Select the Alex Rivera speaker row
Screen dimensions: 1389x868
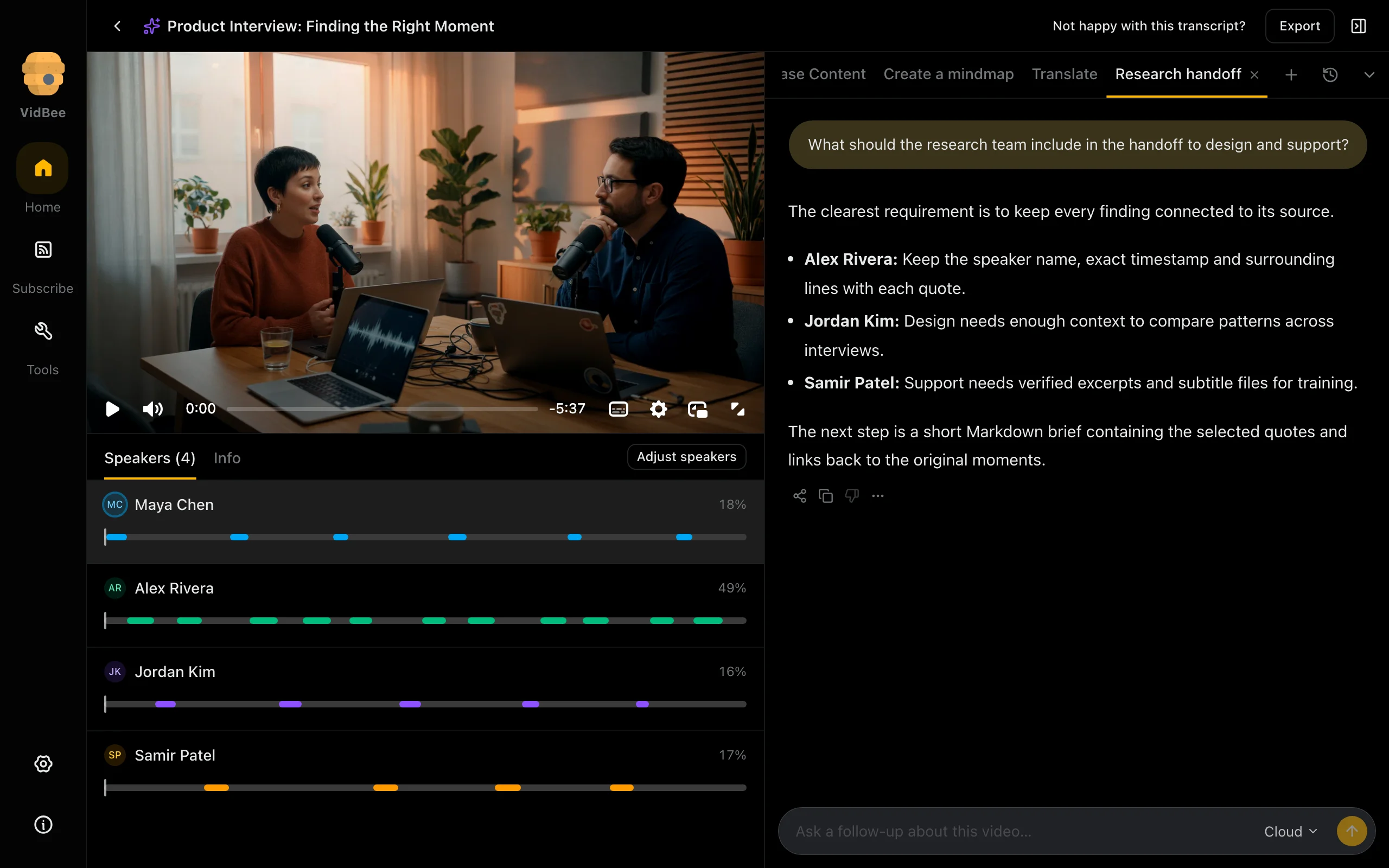(x=425, y=605)
